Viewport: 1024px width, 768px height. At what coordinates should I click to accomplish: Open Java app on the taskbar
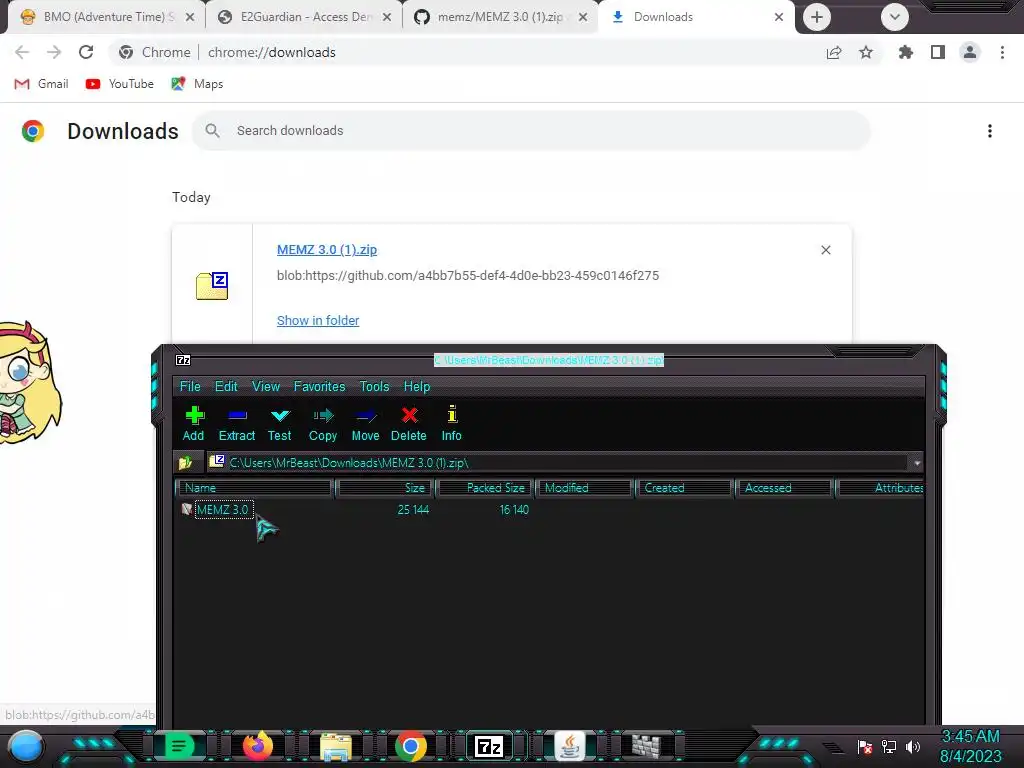tap(569, 746)
